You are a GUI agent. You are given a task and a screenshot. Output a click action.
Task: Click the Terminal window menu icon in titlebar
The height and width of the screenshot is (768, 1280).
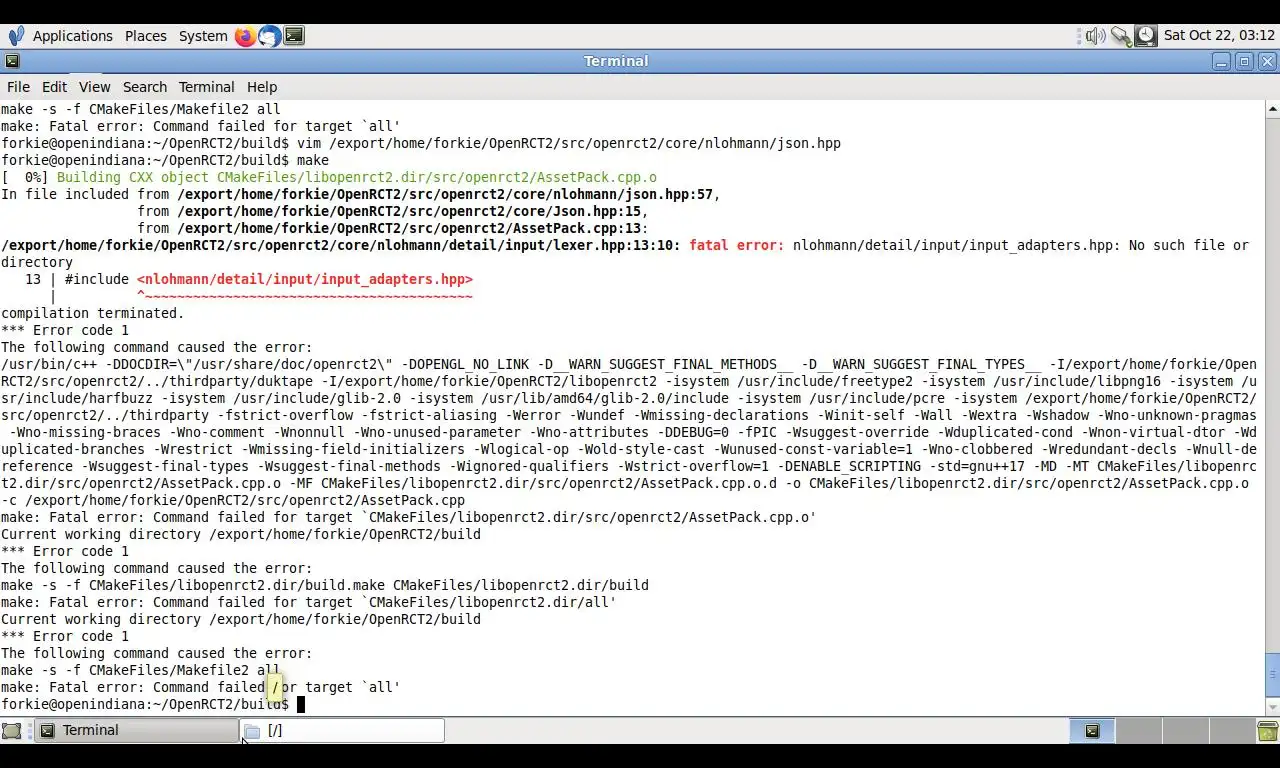coord(12,61)
